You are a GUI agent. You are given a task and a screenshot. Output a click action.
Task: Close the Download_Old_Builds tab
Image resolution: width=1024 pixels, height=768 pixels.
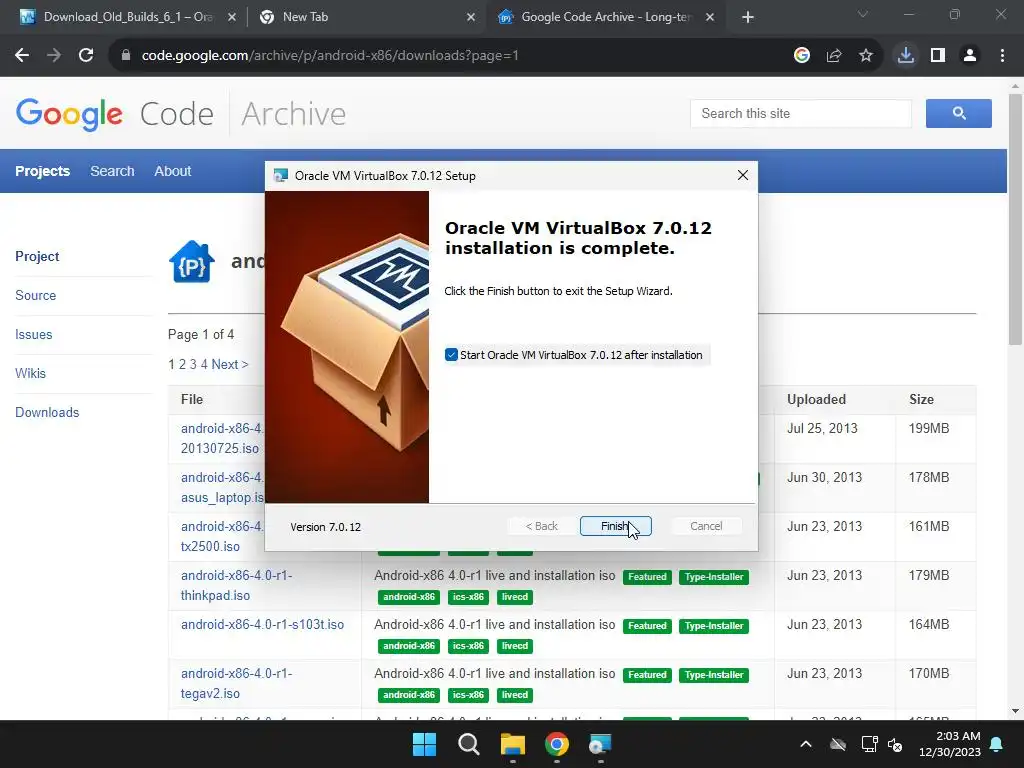[232, 17]
